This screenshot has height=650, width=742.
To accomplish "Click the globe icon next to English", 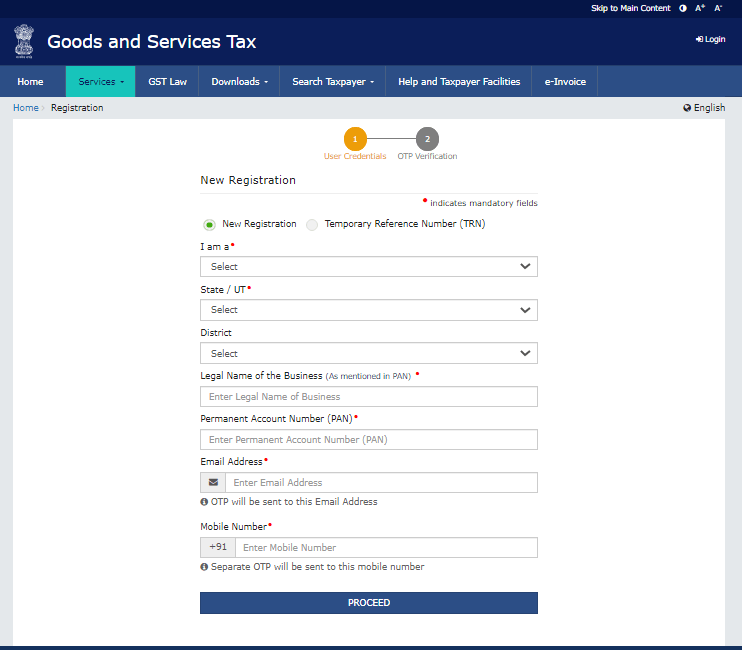I will pyautogui.click(x=687, y=108).
